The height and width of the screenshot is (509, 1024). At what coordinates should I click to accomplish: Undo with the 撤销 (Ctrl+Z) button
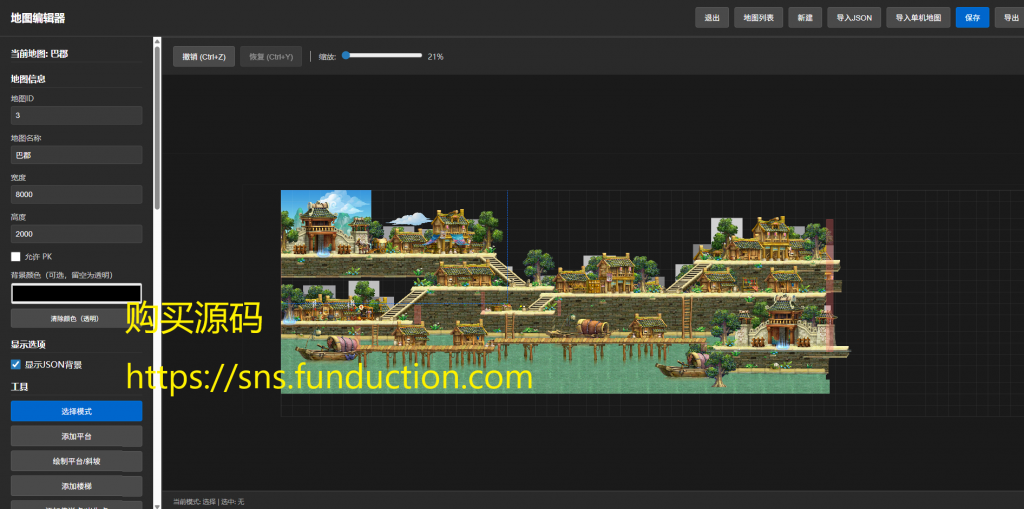point(204,57)
